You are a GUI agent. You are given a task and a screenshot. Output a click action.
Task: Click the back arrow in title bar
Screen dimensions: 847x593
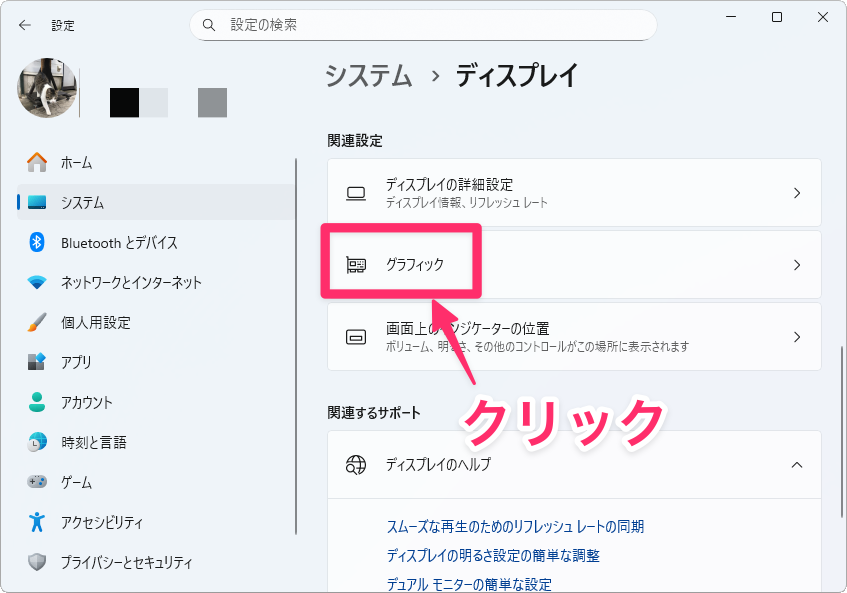[25, 25]
